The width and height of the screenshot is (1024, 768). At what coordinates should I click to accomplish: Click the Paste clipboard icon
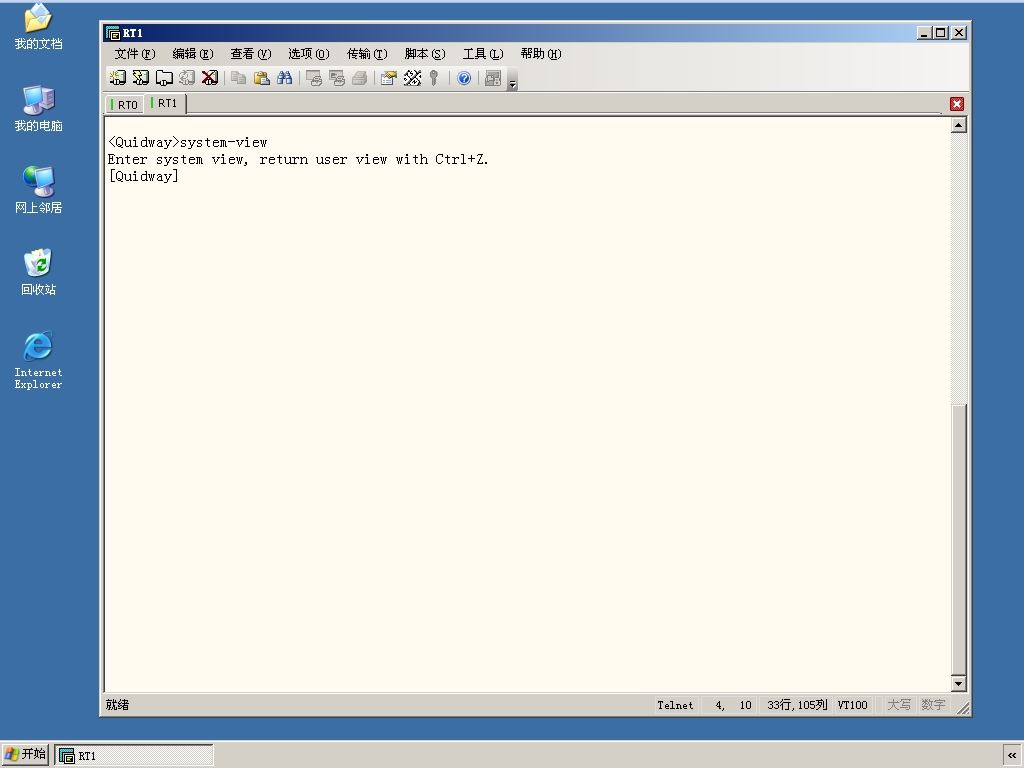(262, 78)
